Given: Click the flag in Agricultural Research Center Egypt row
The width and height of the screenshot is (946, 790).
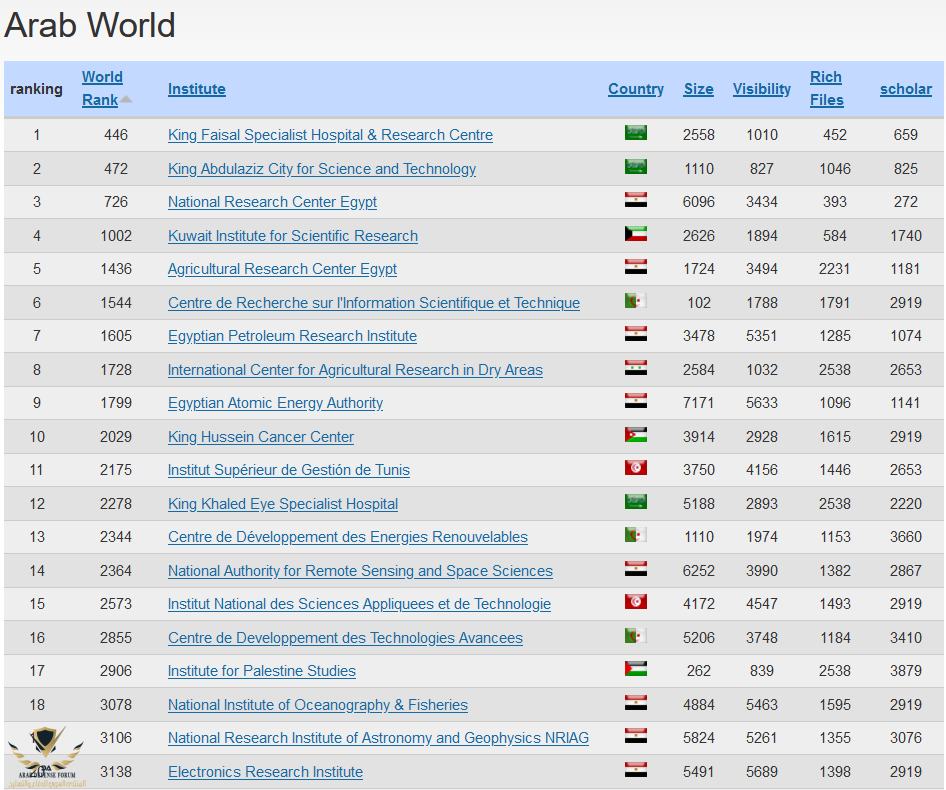Looking at the screenshot, I should pos(636,267).
